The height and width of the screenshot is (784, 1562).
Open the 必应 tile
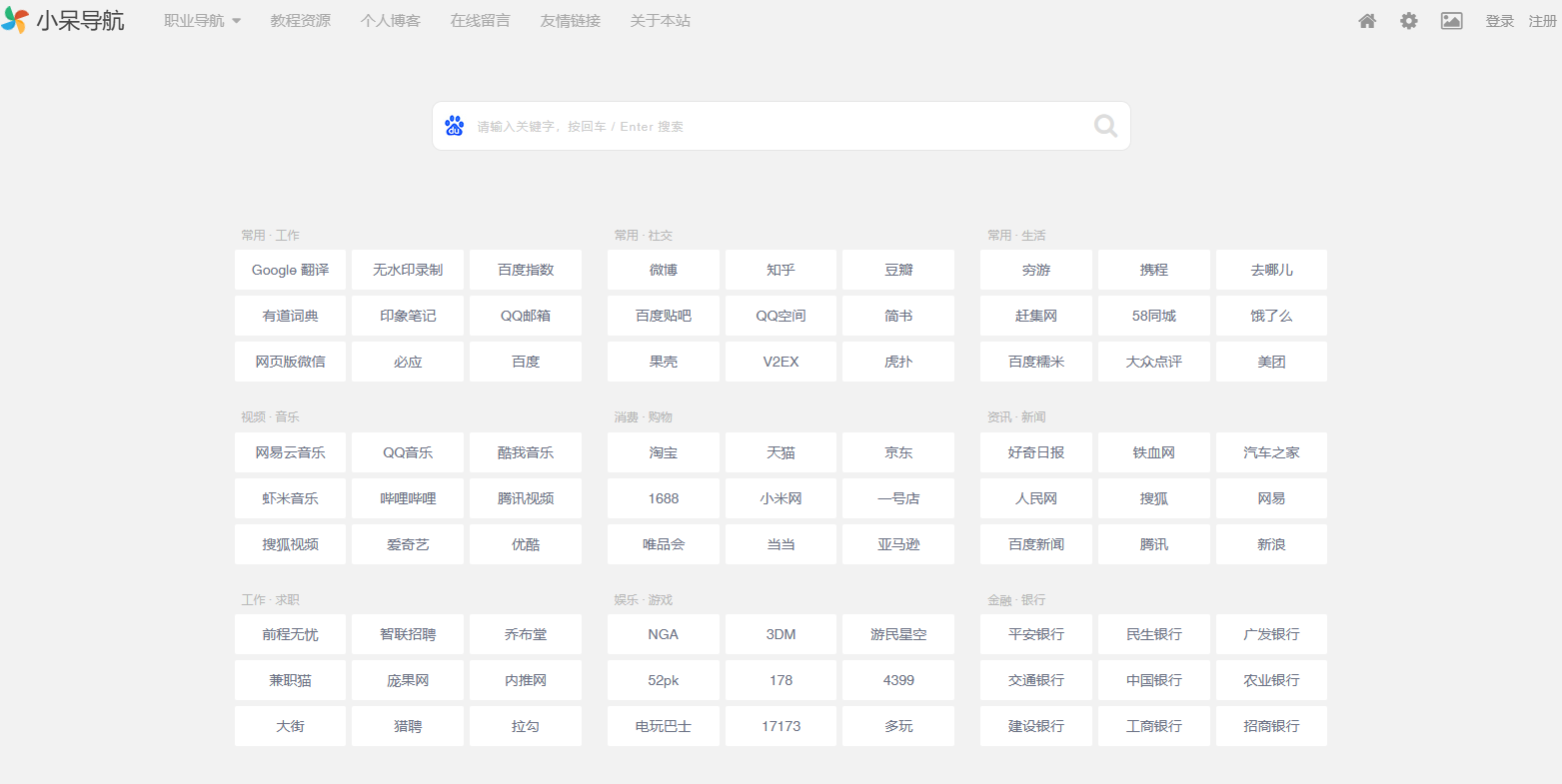click(408, 362)
